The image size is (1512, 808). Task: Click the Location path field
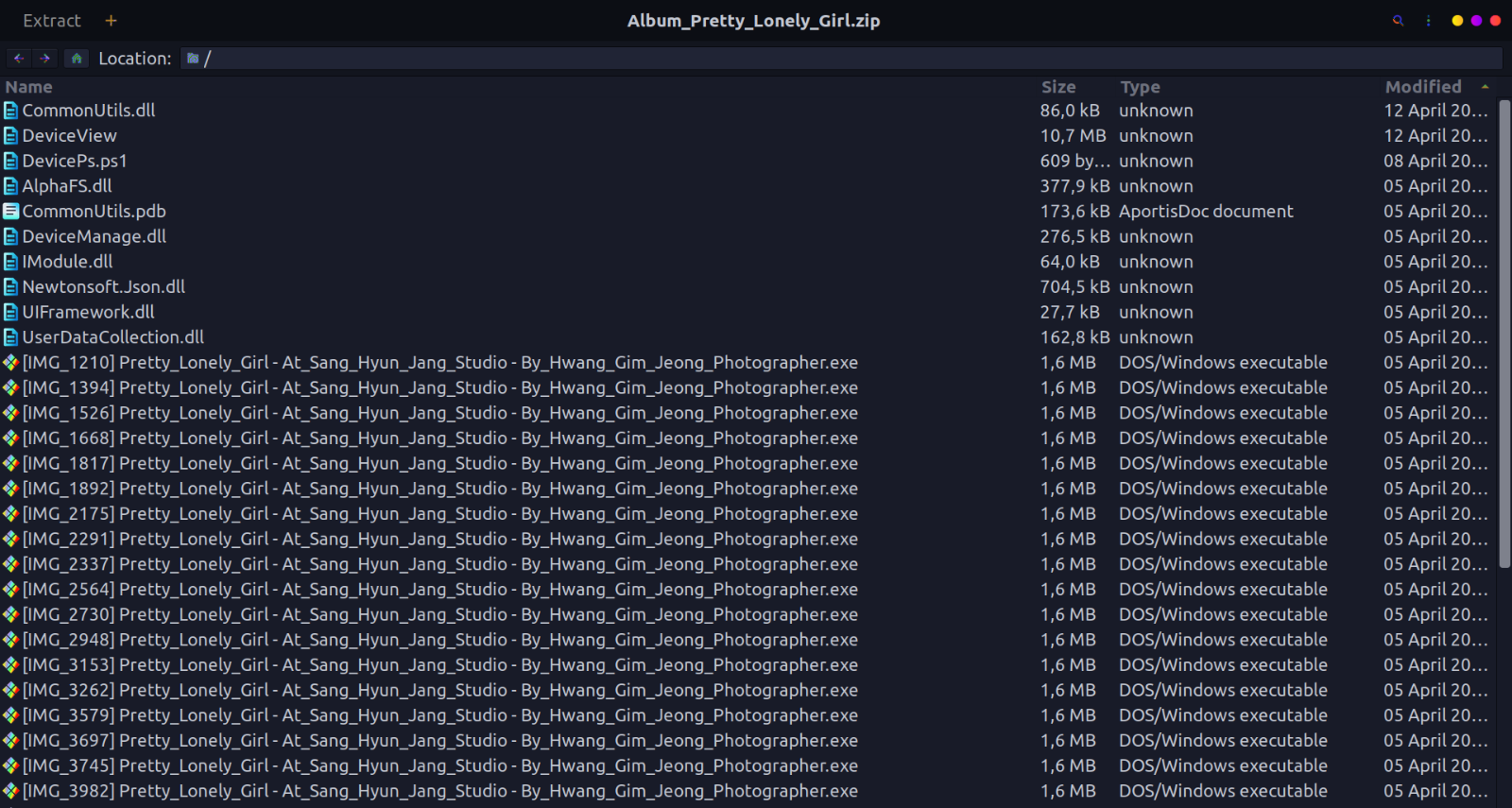841,59
